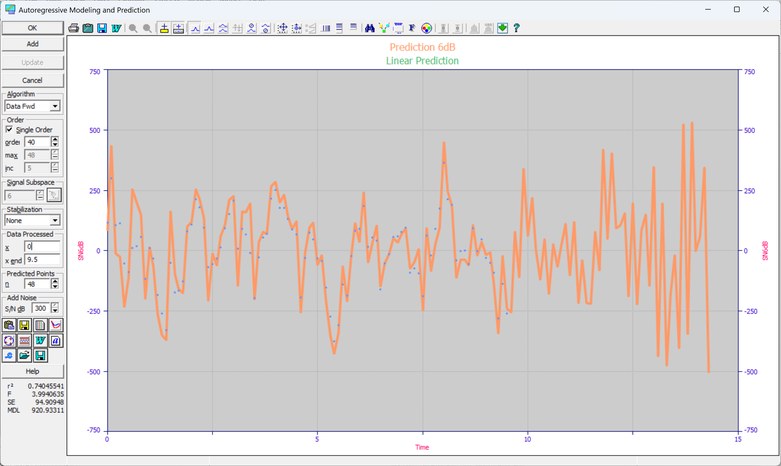Click the Add button

(x=32, y=44)
